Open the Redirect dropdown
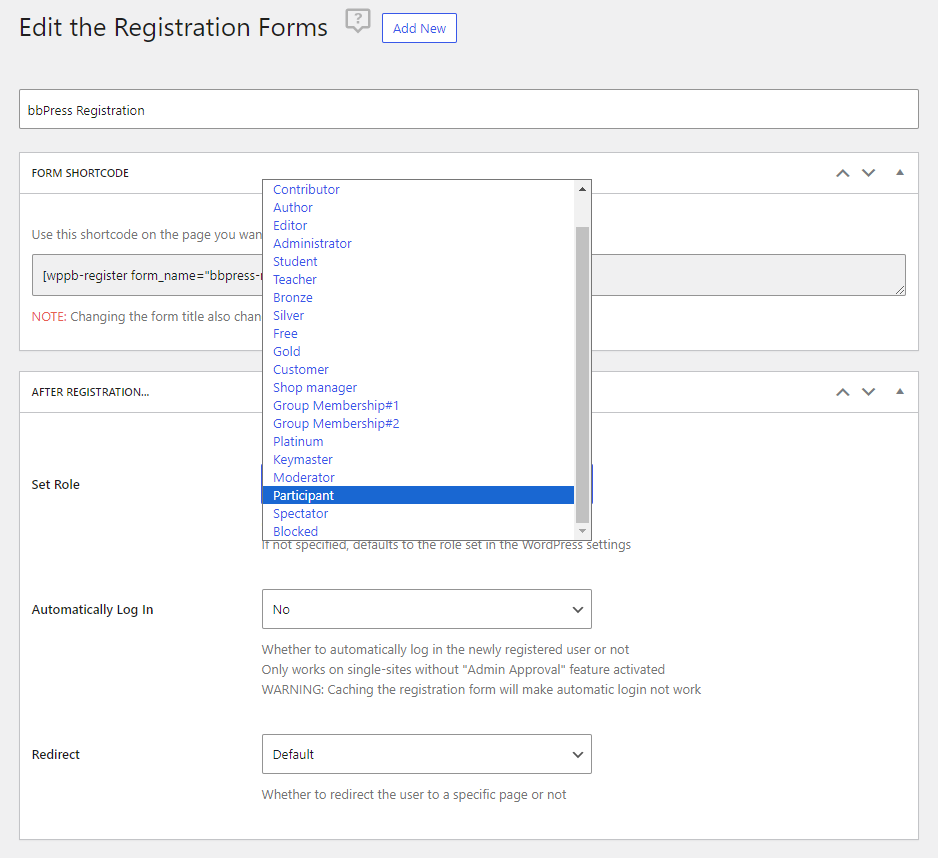 426,754
